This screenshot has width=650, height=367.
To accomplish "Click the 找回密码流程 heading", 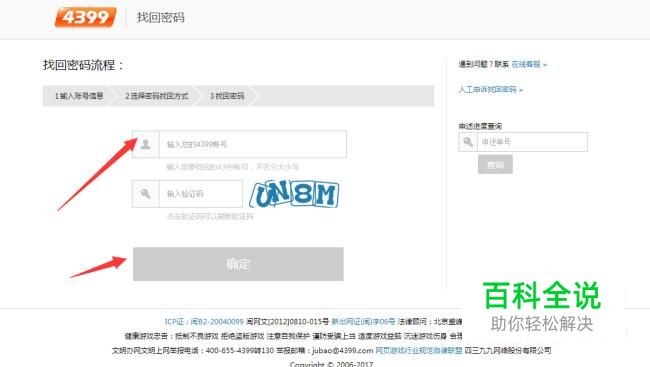I will tap(83, 65).
